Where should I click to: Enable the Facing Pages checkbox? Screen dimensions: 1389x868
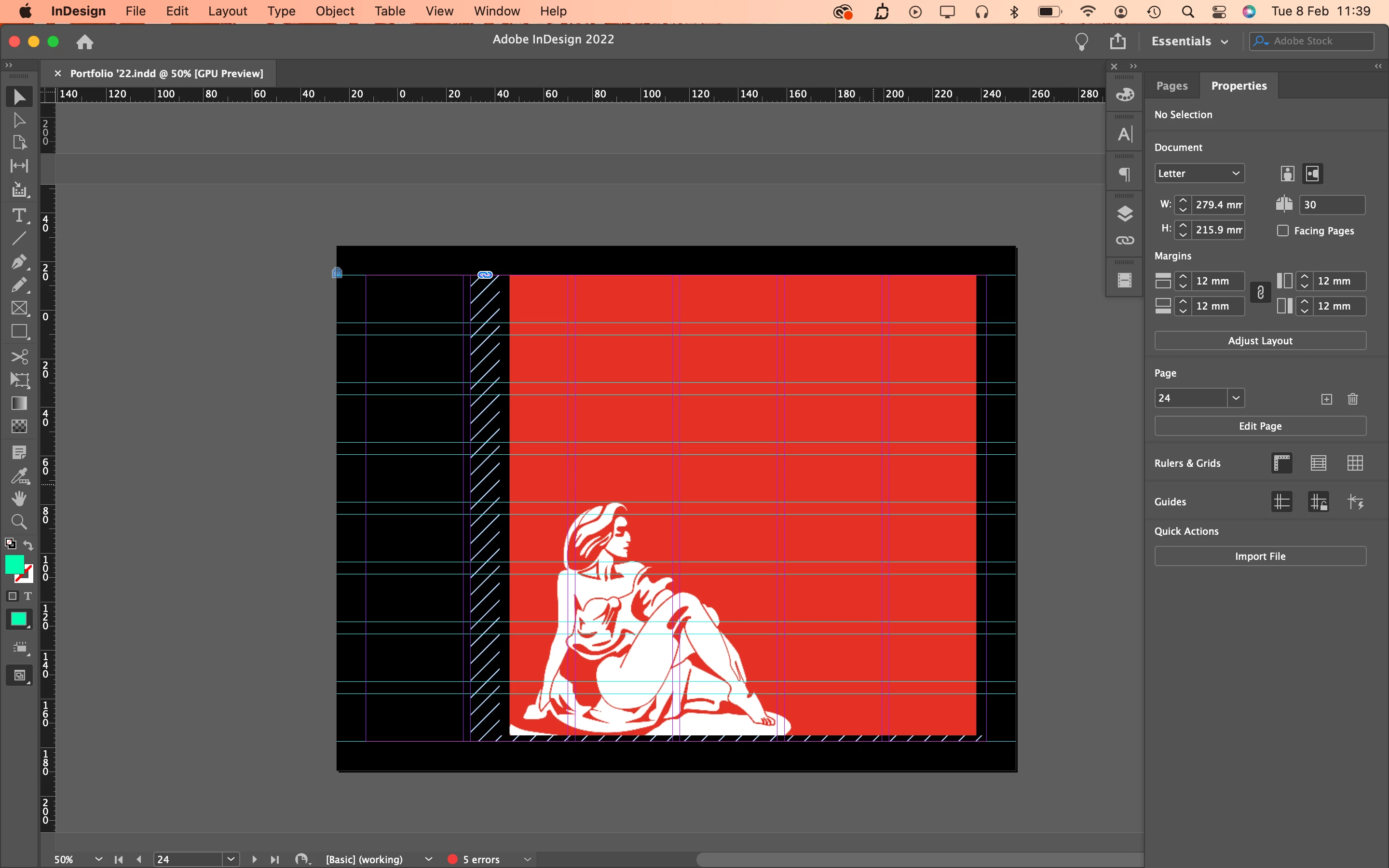1283,231
